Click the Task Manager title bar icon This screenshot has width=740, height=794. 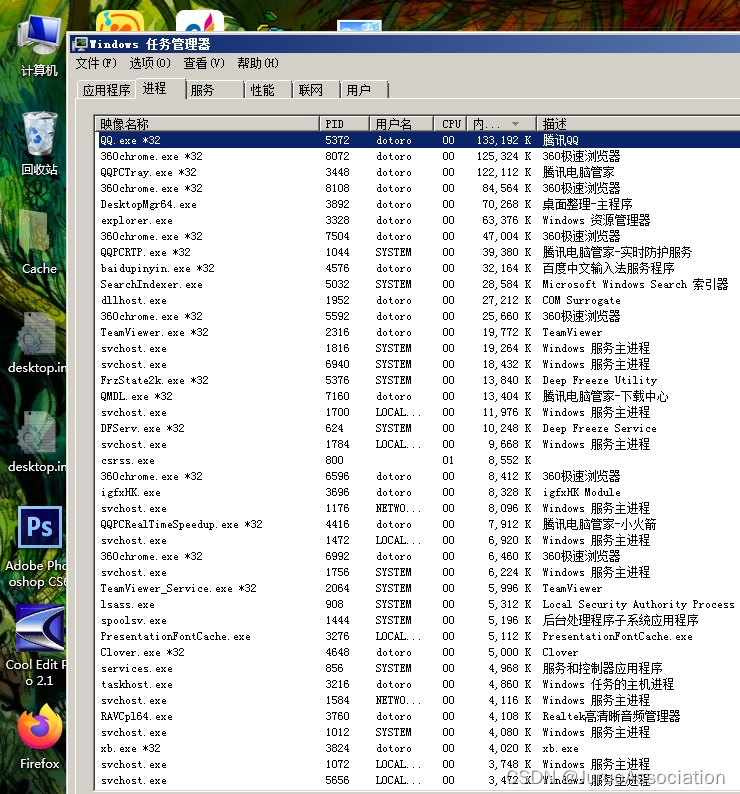[x=80, y=44]
